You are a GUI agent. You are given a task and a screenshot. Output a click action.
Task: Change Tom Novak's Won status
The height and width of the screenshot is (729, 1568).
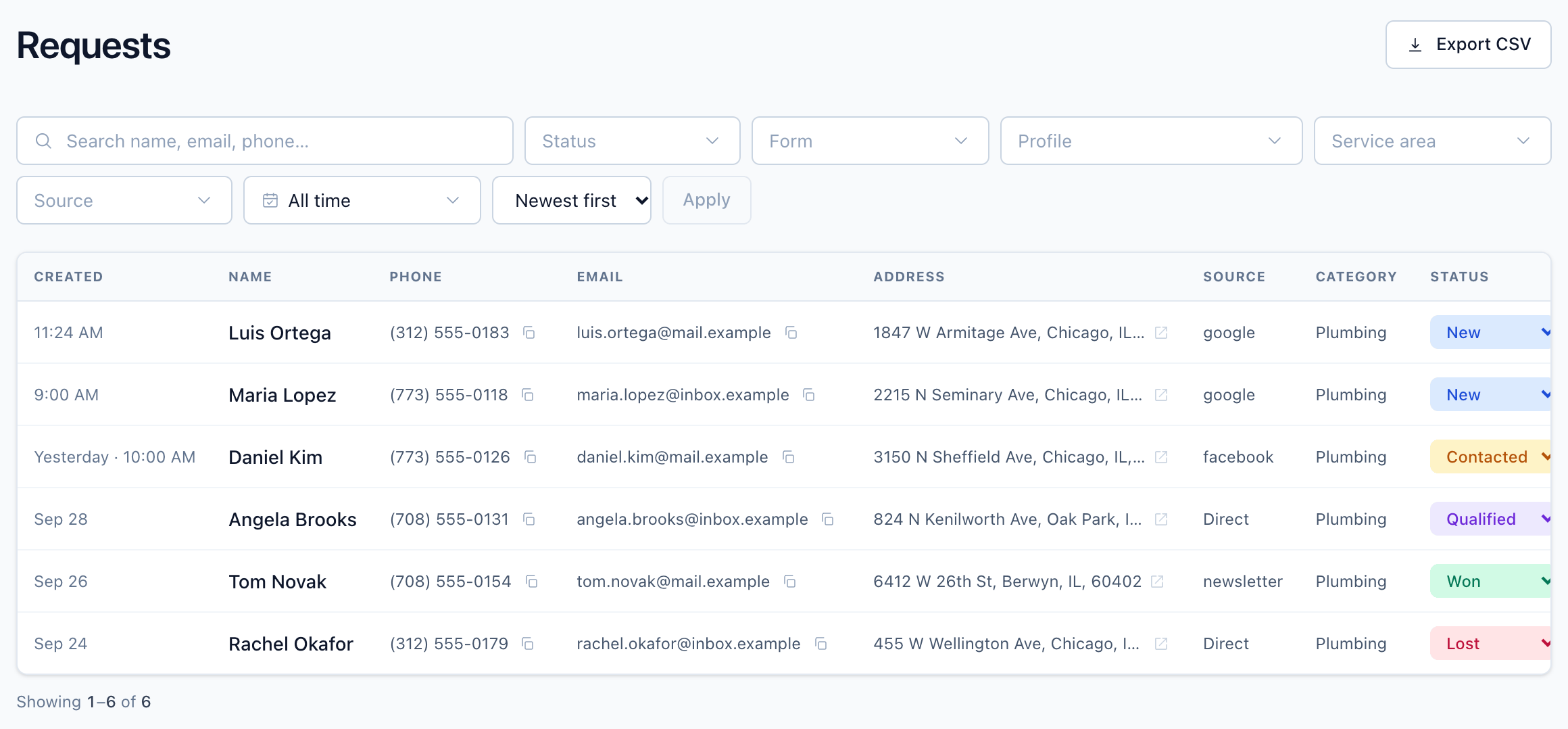[1491, 582]
